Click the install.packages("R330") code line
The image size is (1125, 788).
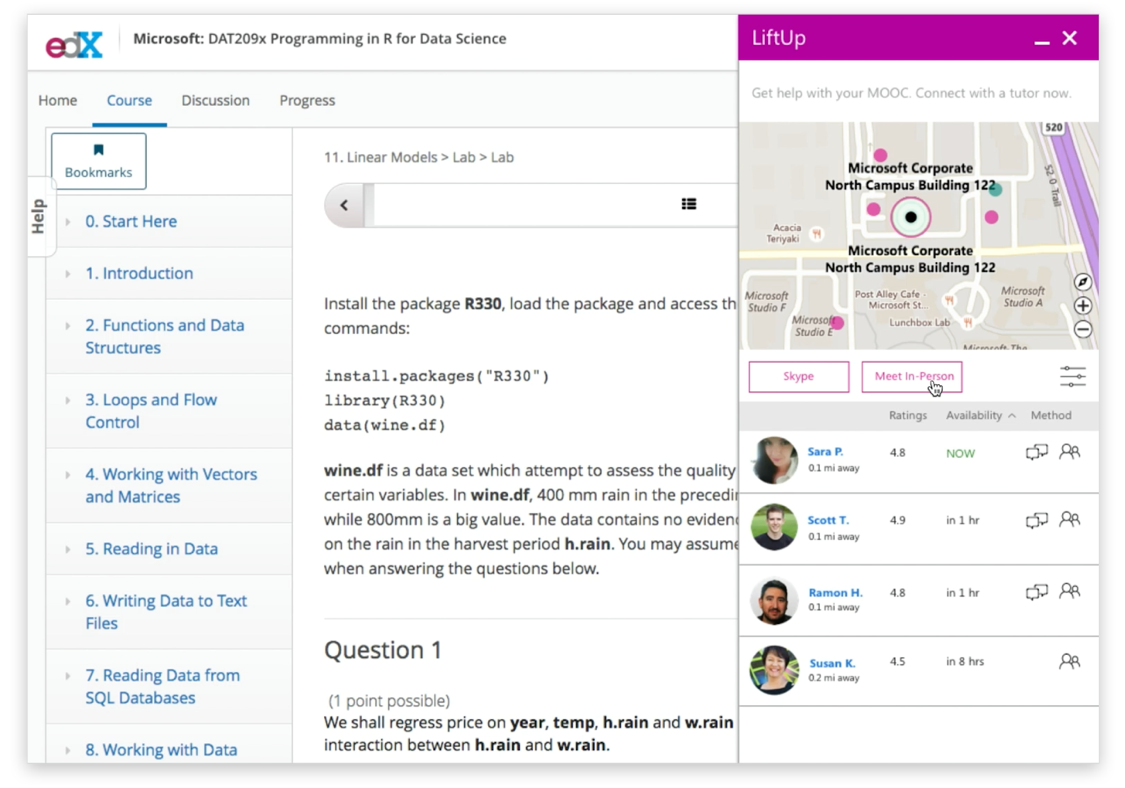(436, 376)
